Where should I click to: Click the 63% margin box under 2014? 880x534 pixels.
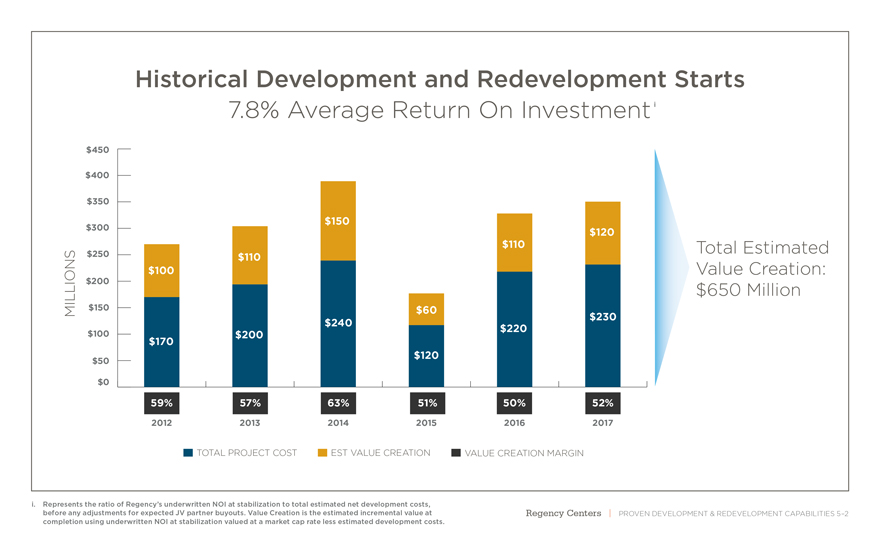coord(338,403)
